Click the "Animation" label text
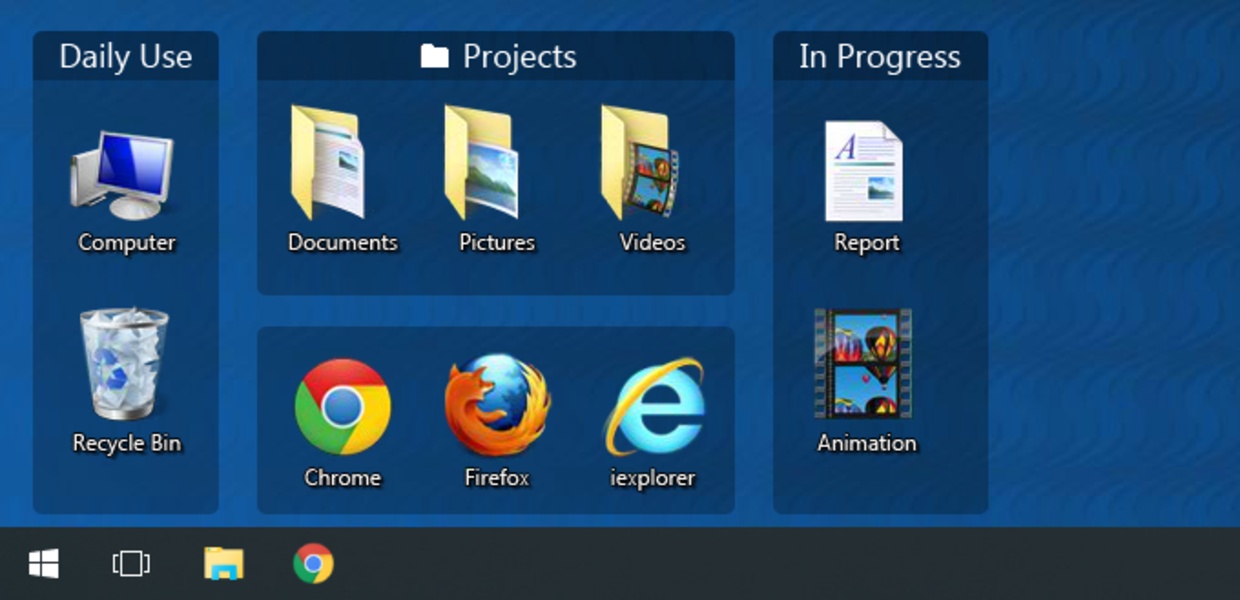 click(x=867, y=443)
